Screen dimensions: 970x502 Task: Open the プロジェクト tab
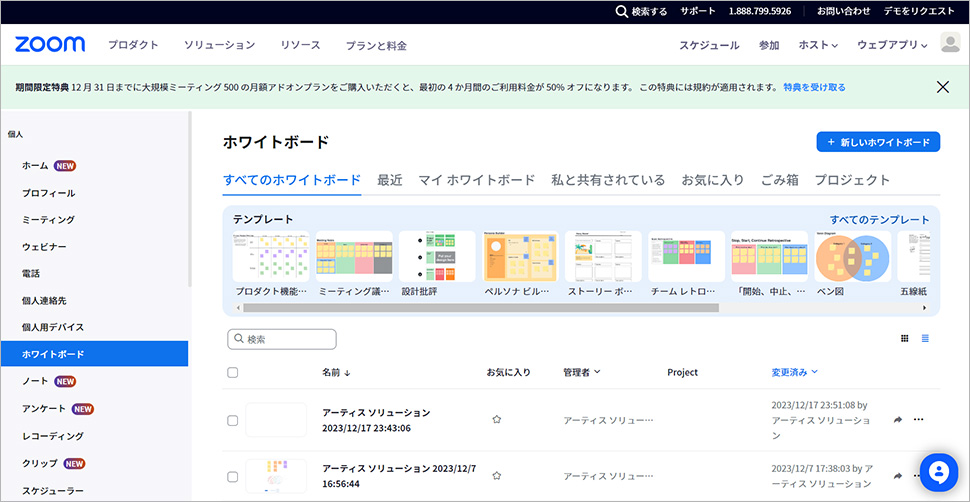852,180
